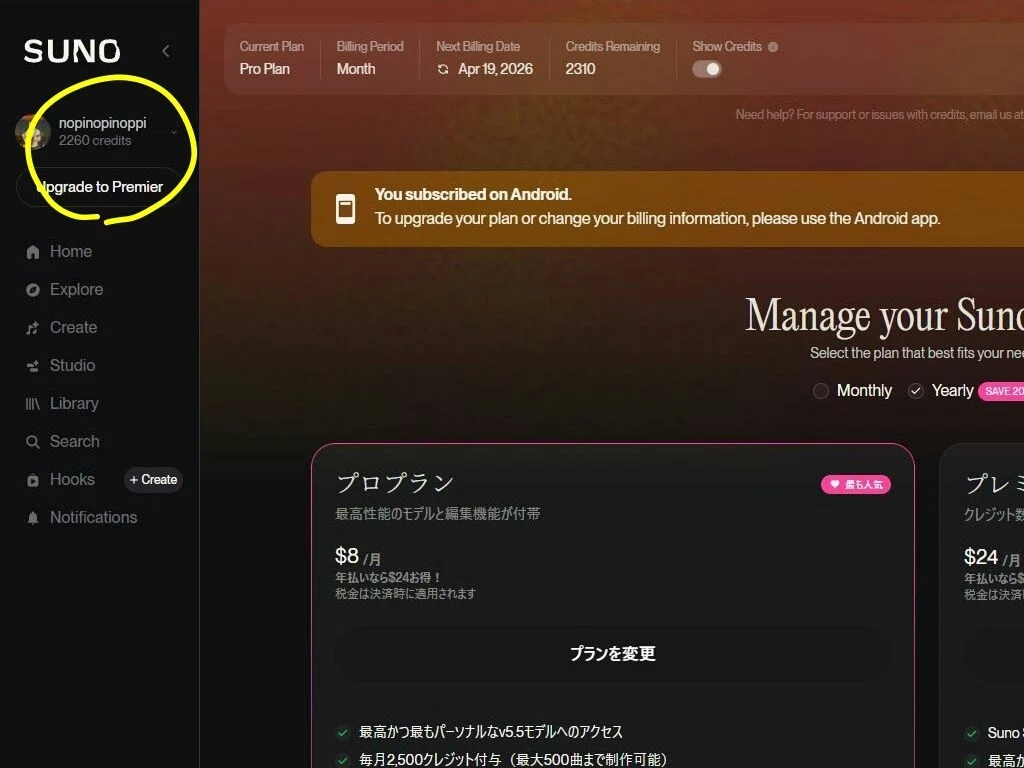Click the SUNO logo
This screenshot has height=768, width=1024.
point(72,51)
